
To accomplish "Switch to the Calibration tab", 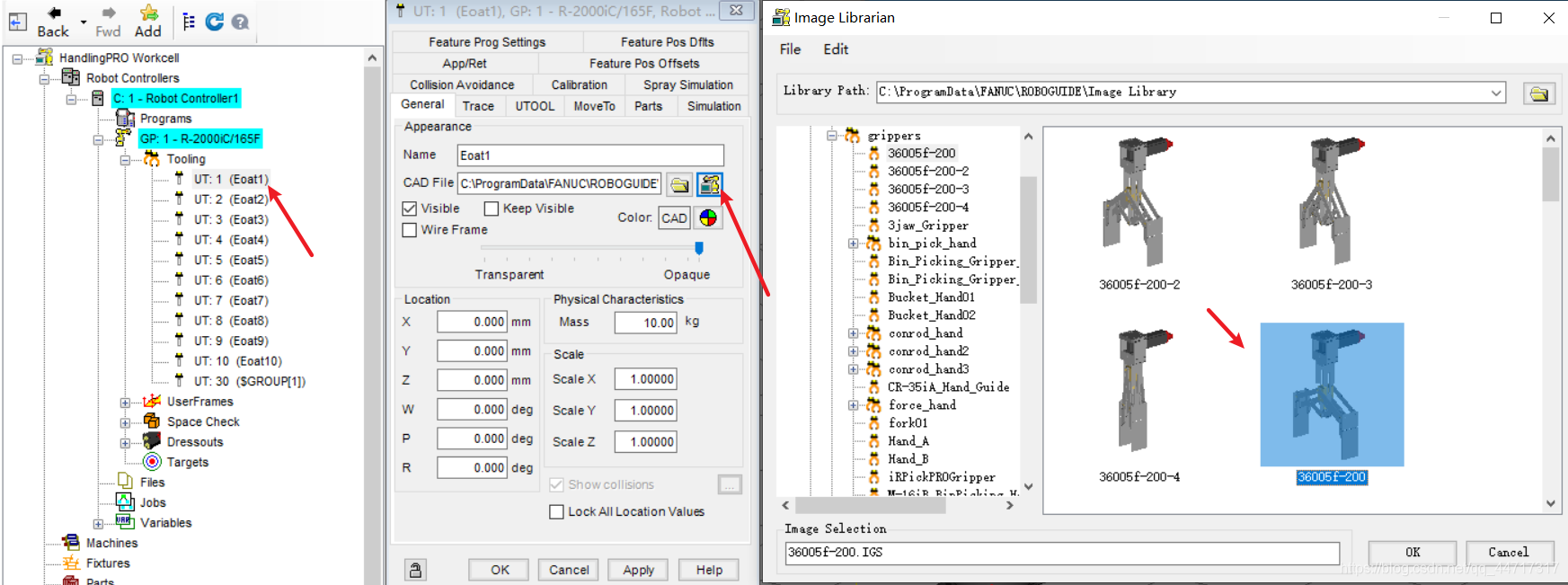I will click(x=579, y=84).
